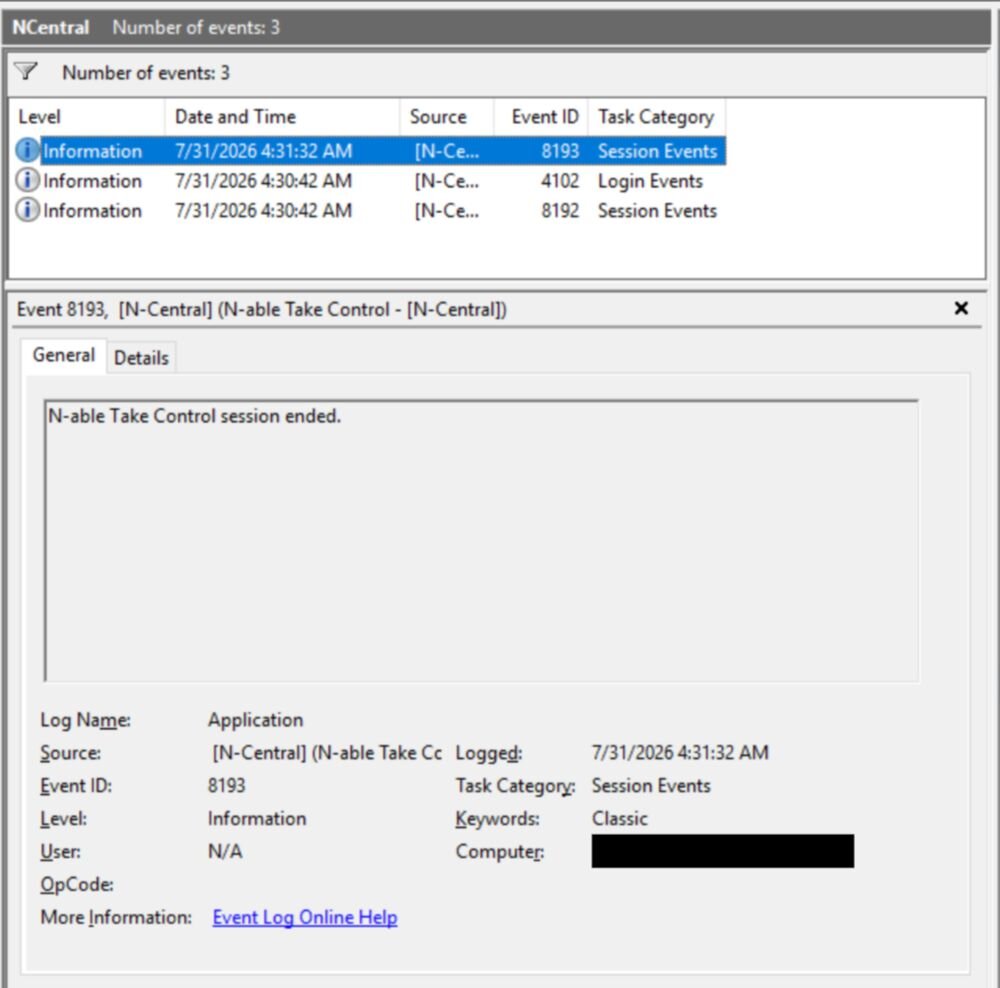Switch to the Details tab
1000x988 pixels.
[141, 357]
